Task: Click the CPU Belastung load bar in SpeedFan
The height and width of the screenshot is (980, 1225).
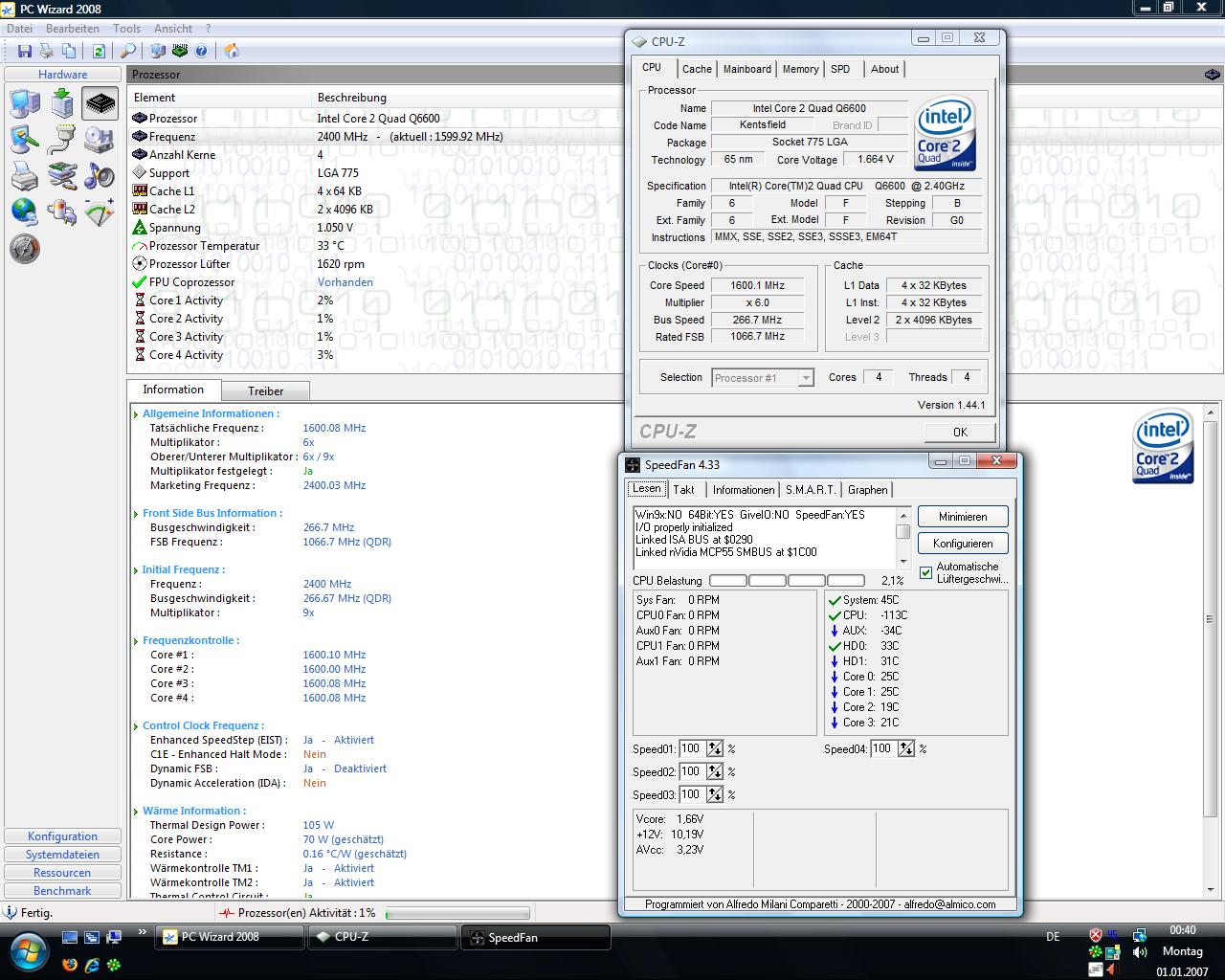Action: pyautogui.click(x=787, y=581)
